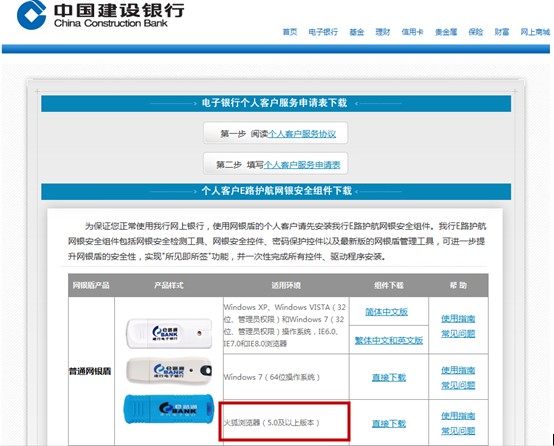Open 使用指南 in the 火狐浏览器 row
554x446 pixels.
click(458, 416)
